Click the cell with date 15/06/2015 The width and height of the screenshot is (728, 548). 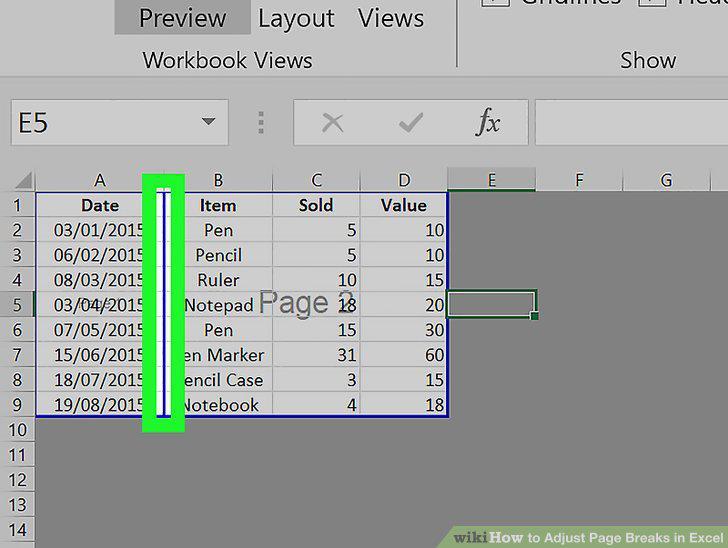point(100,355)
